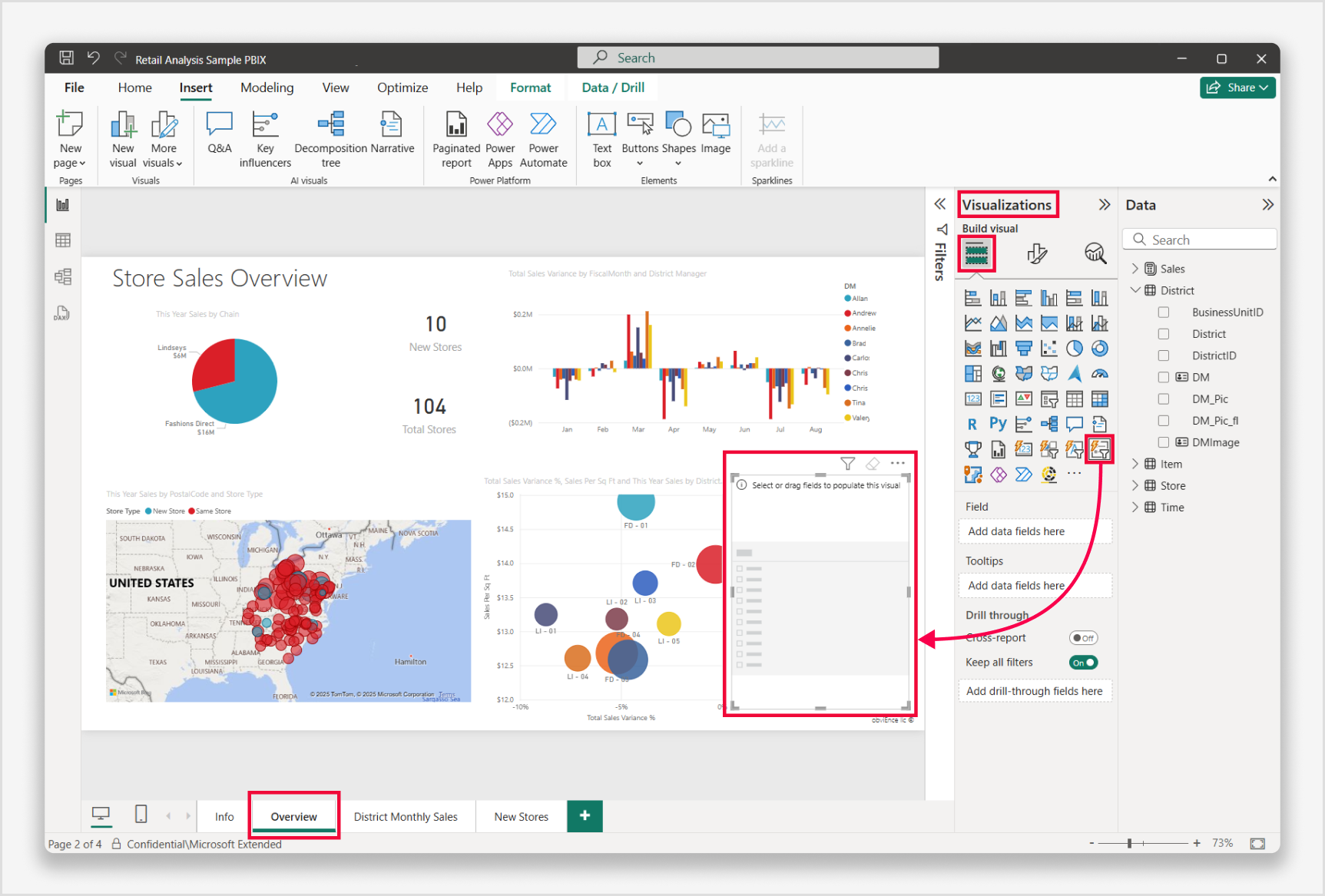Turn on the Cross-report toggle

click(1083, 638)
